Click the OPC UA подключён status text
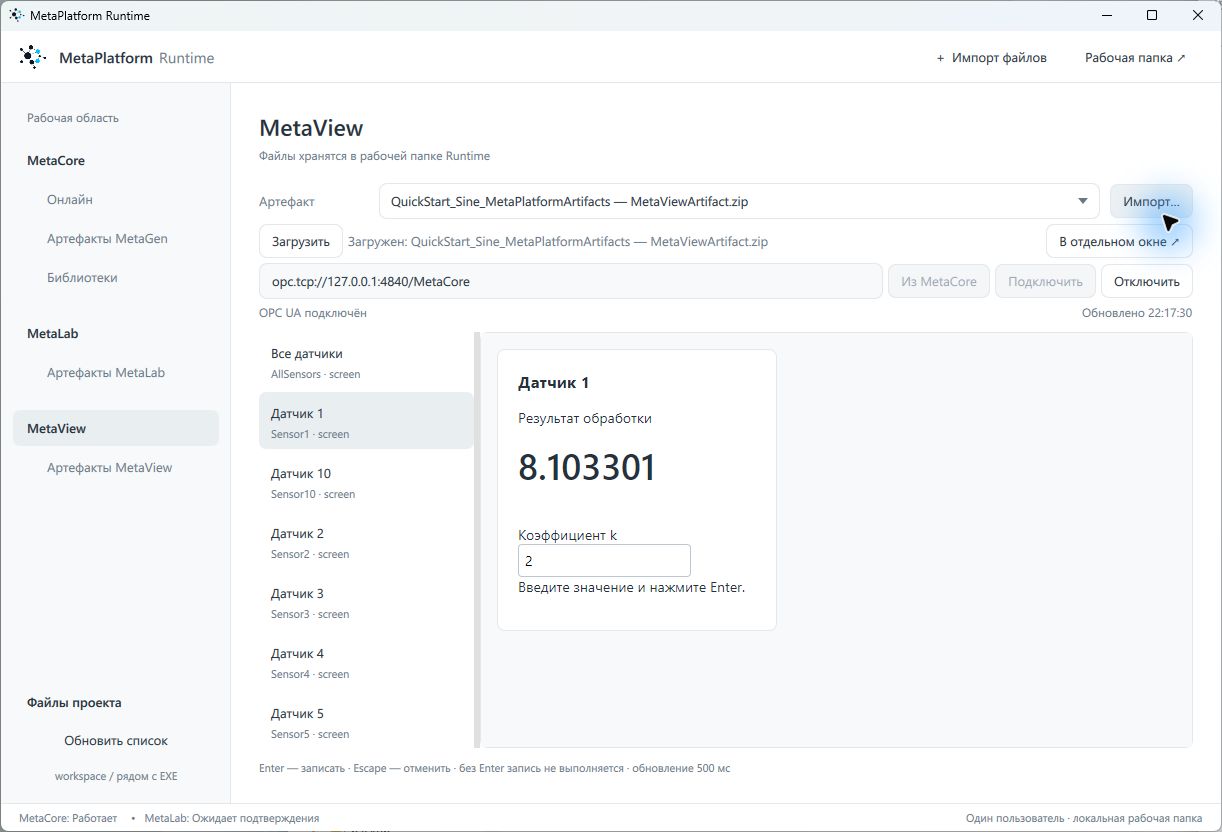Image resolution: width=1222 pixels, height=832 pixels. pyautogui.click(x=313, y=313)
